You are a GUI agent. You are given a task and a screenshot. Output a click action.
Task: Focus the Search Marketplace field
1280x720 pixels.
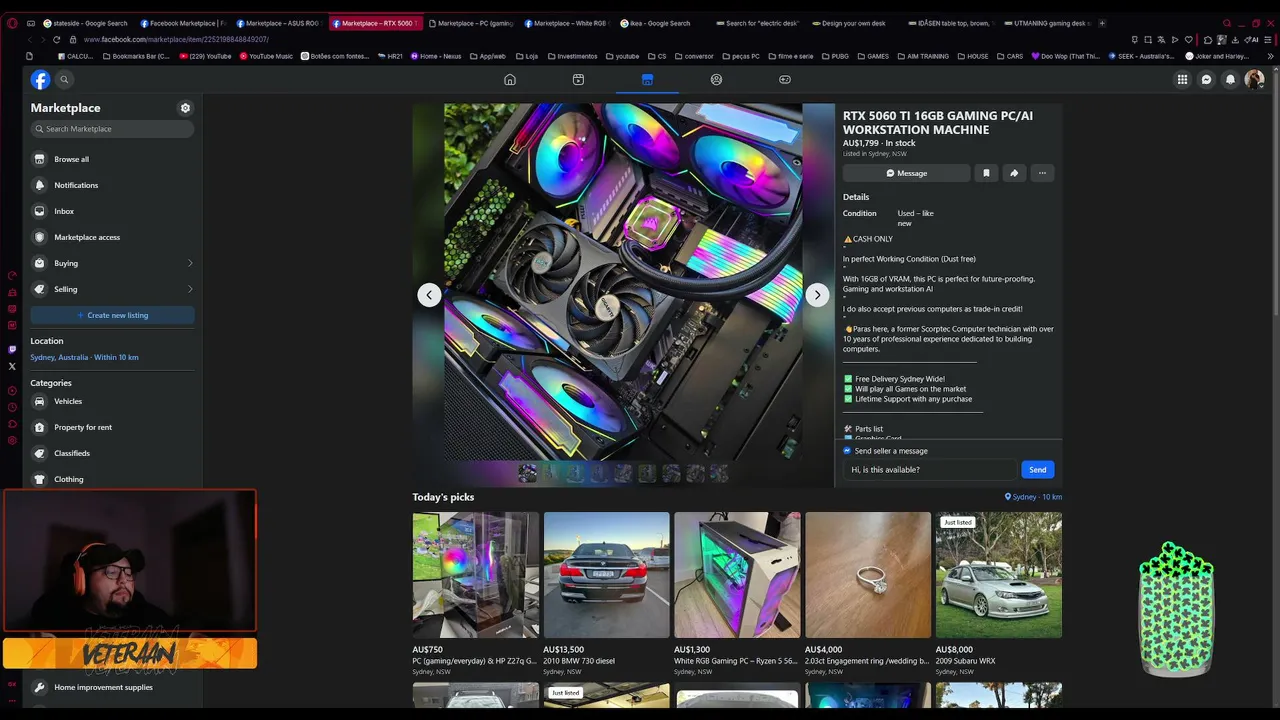pos(112,129)
